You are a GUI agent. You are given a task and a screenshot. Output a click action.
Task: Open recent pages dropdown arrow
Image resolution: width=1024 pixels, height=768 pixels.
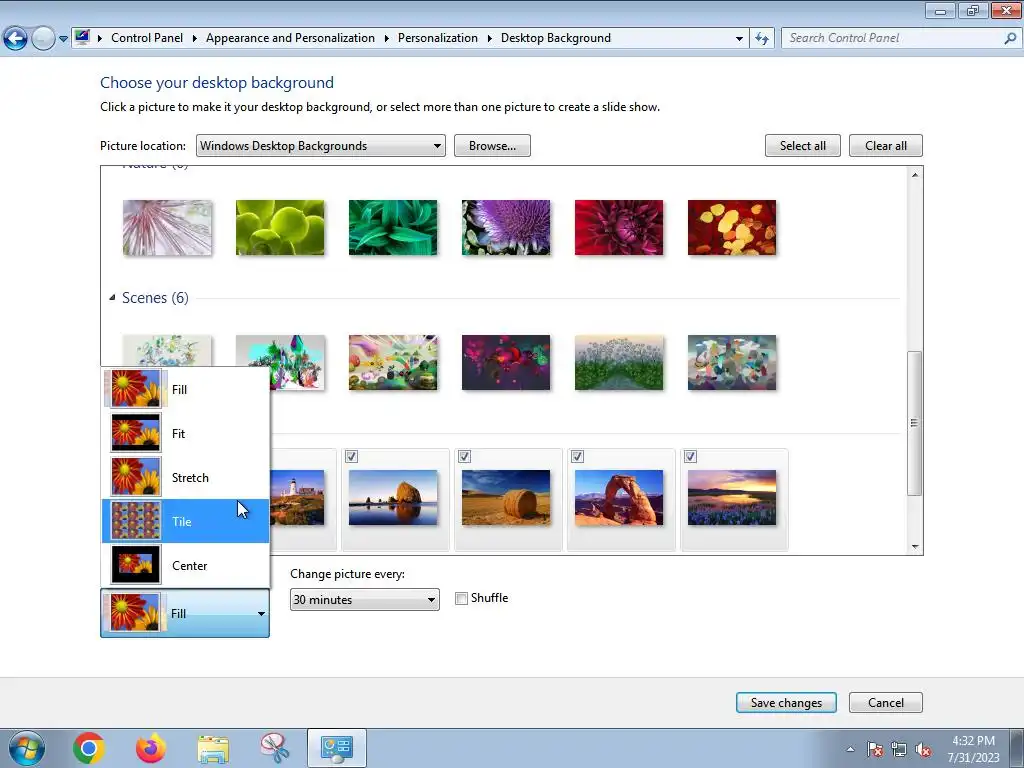(x=63, y=39)
